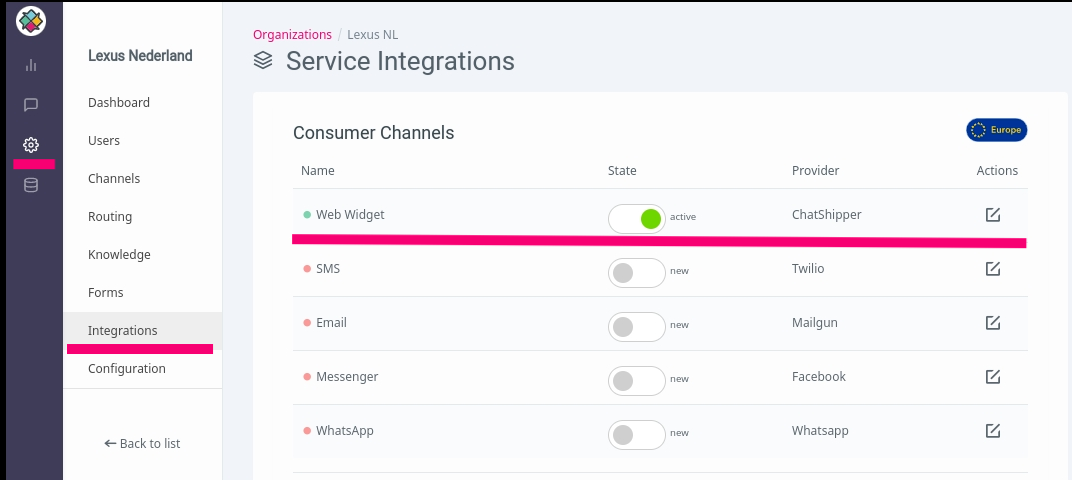Go to the Routing menu item
The image size is (1072, 480).
[x=110, y=217]
